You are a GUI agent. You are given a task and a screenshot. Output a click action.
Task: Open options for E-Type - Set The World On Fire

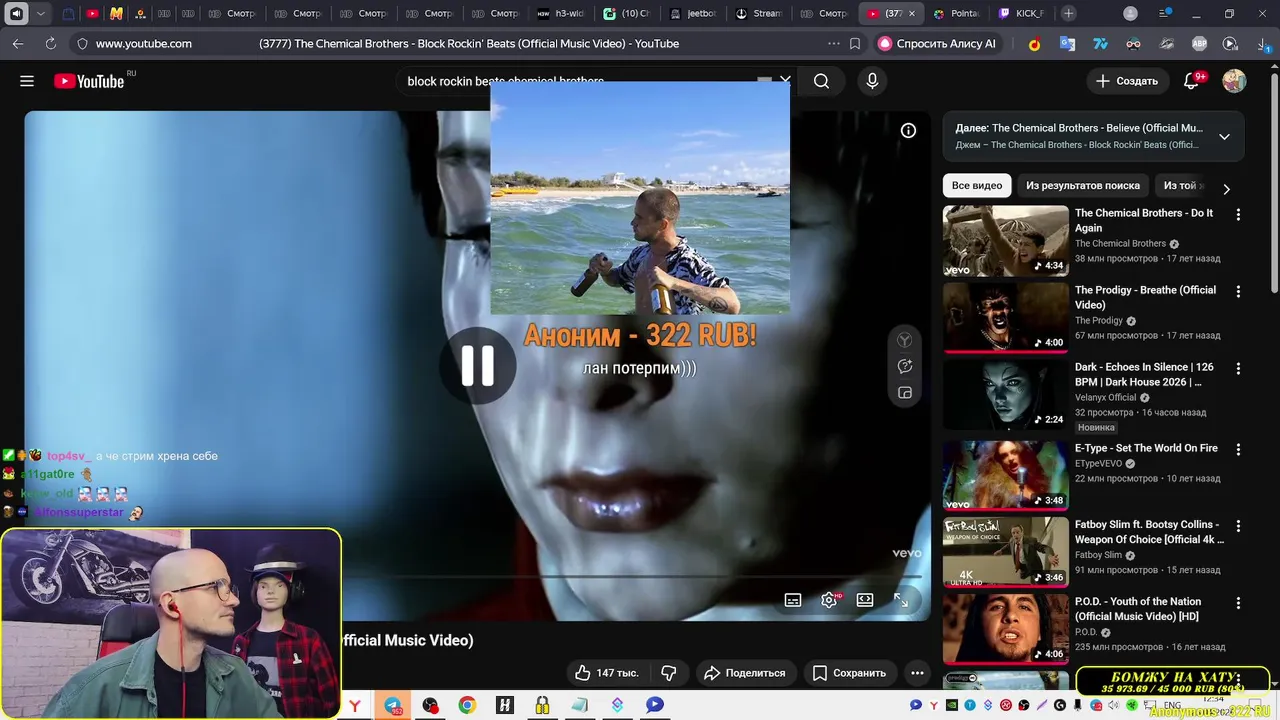tap(1238, 449)
